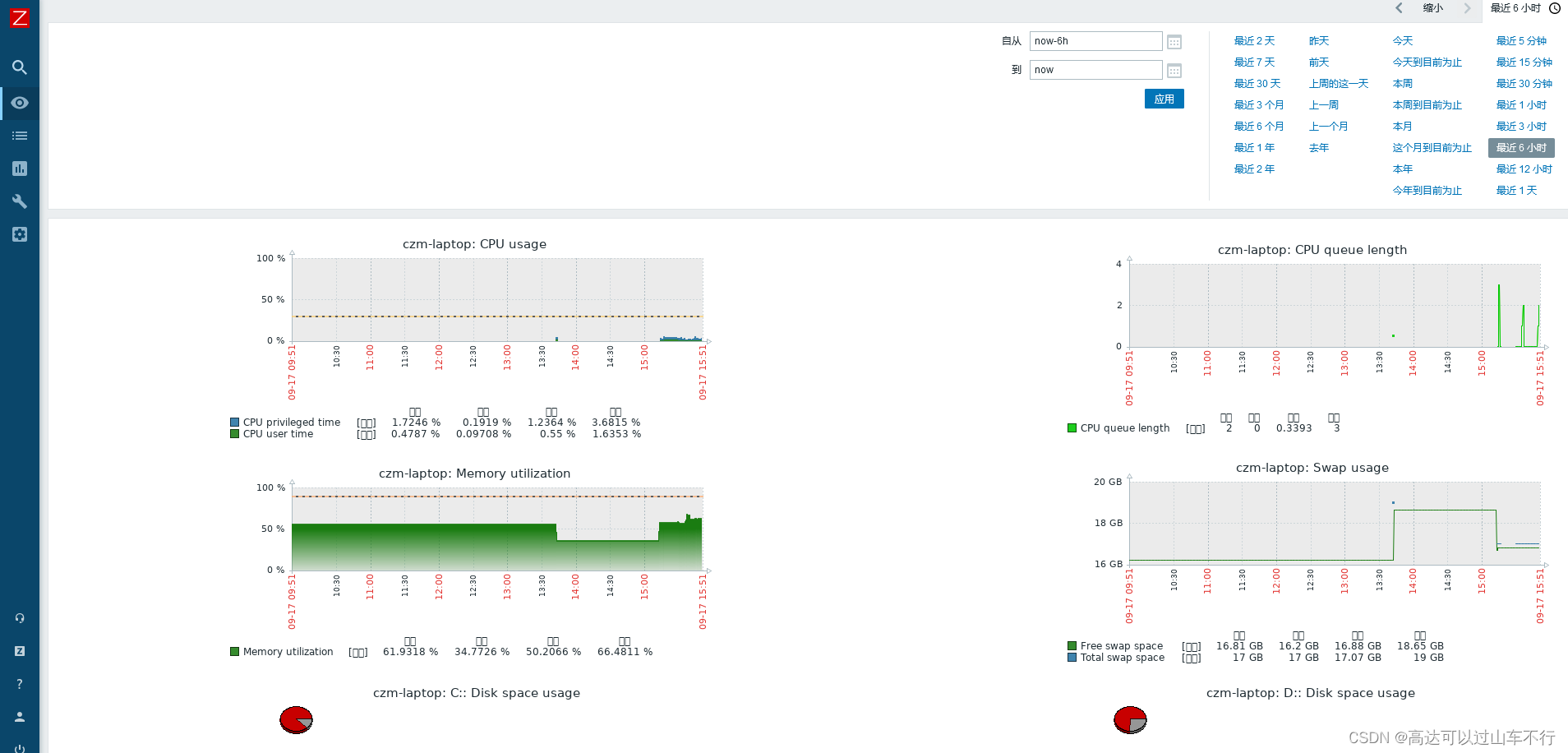
Task: Click the 应用 apply button
Action: 1164,99
